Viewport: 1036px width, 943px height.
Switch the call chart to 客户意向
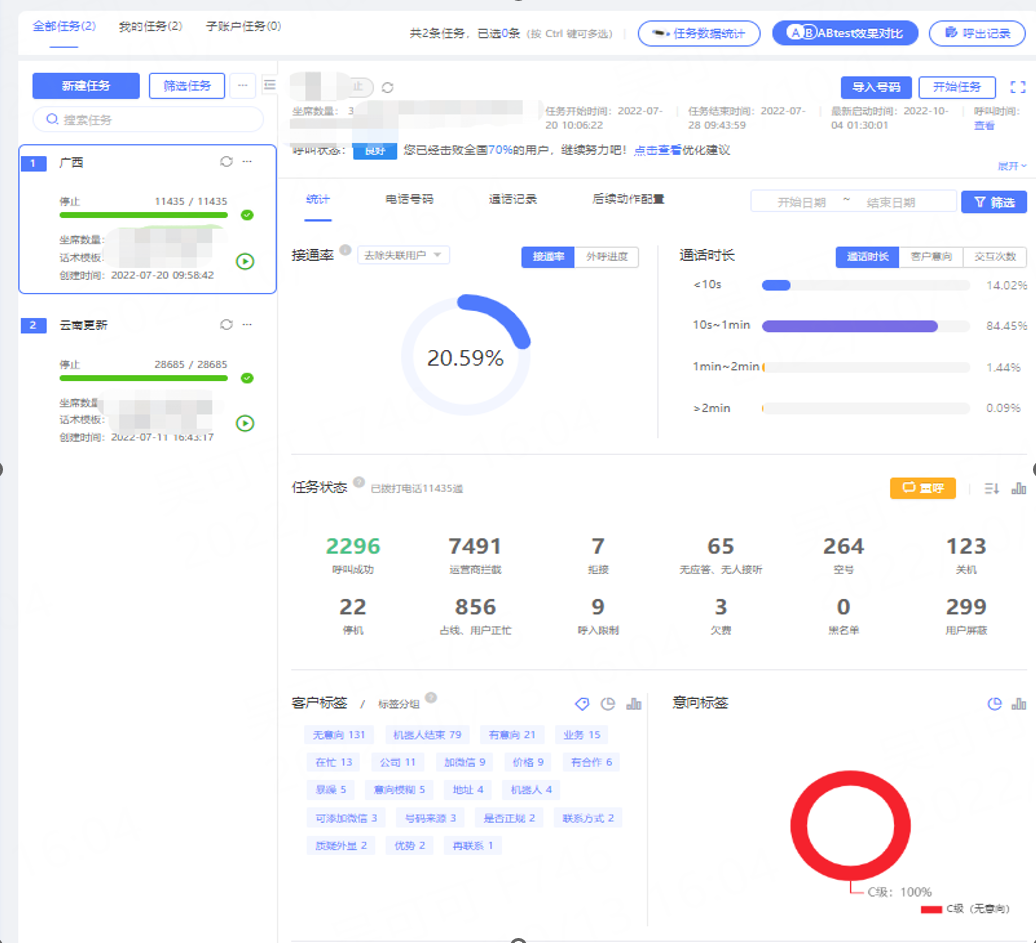(930, 257)
